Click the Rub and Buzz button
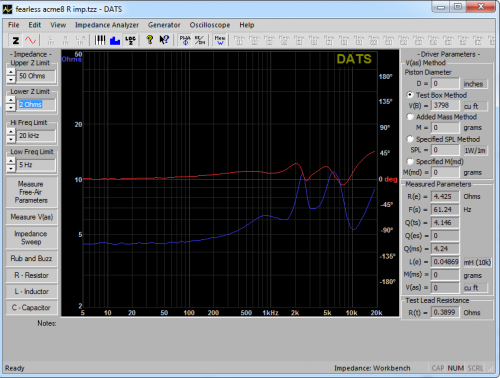This screenshot has height=378, width=500. [x=31, y=258]
